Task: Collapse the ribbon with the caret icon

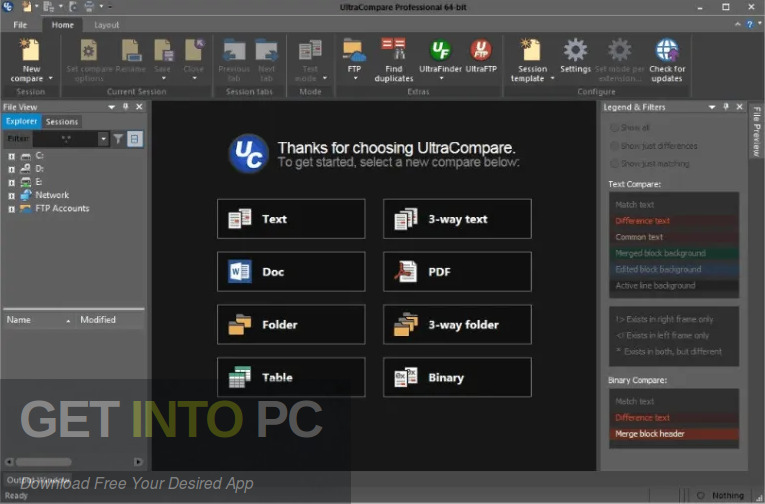Action: 738,24
